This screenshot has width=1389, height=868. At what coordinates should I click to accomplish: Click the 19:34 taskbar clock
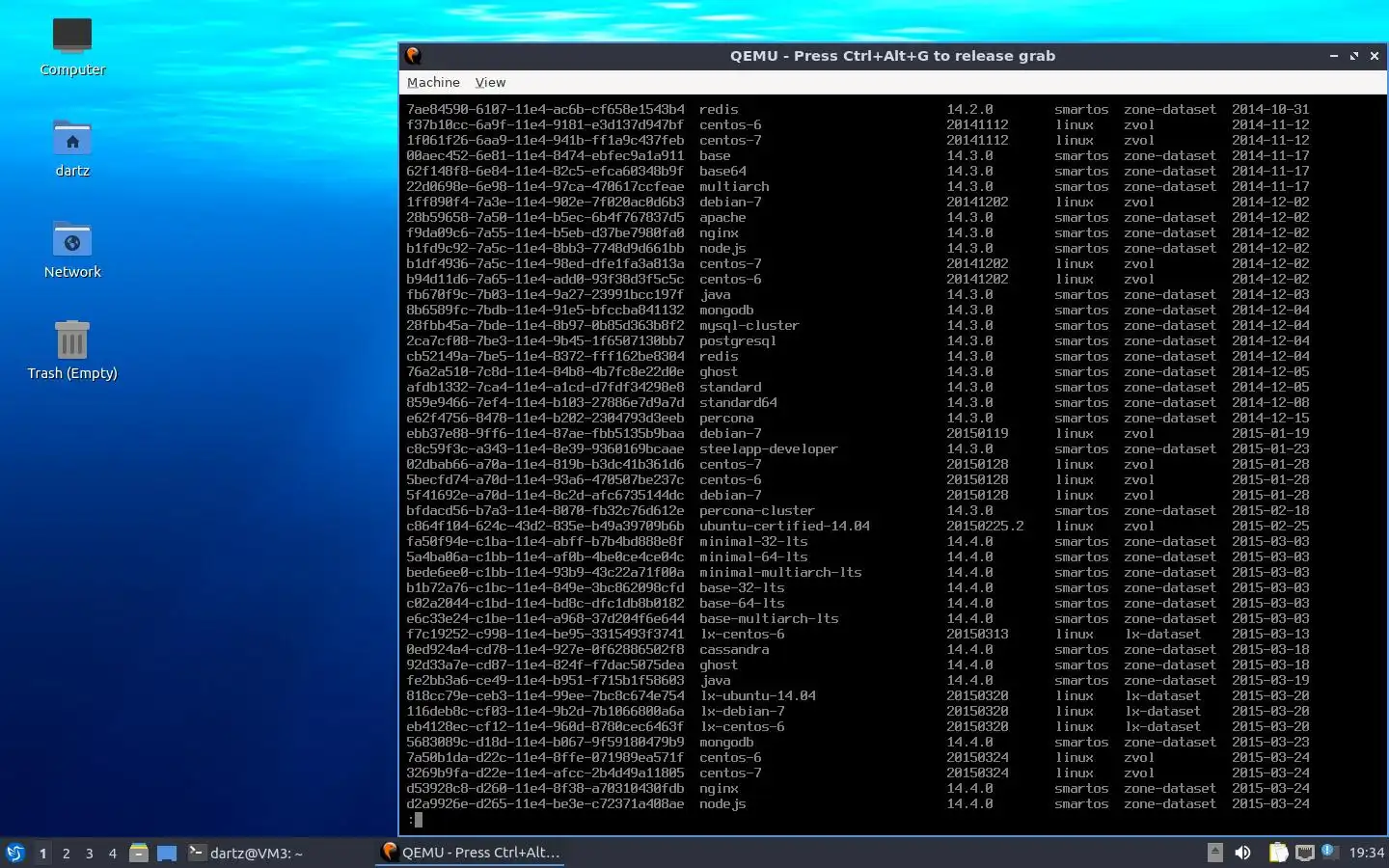1366,853
